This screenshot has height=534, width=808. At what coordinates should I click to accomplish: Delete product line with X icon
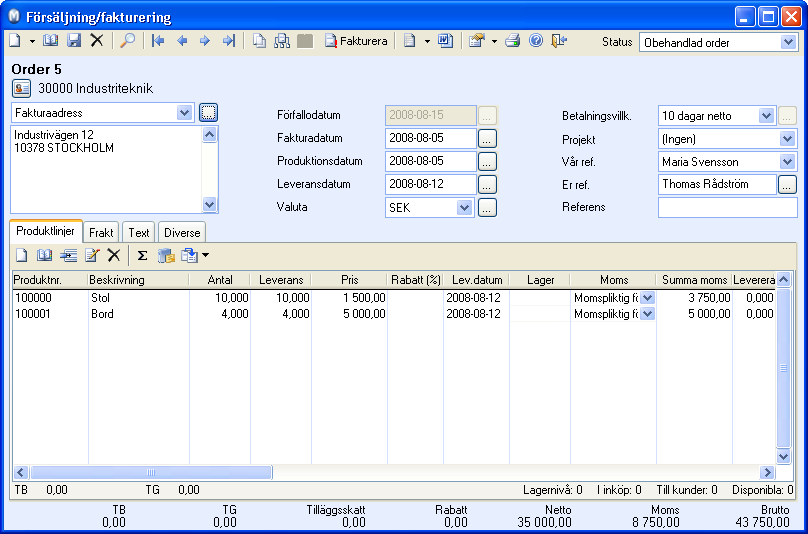click(113, 255)
